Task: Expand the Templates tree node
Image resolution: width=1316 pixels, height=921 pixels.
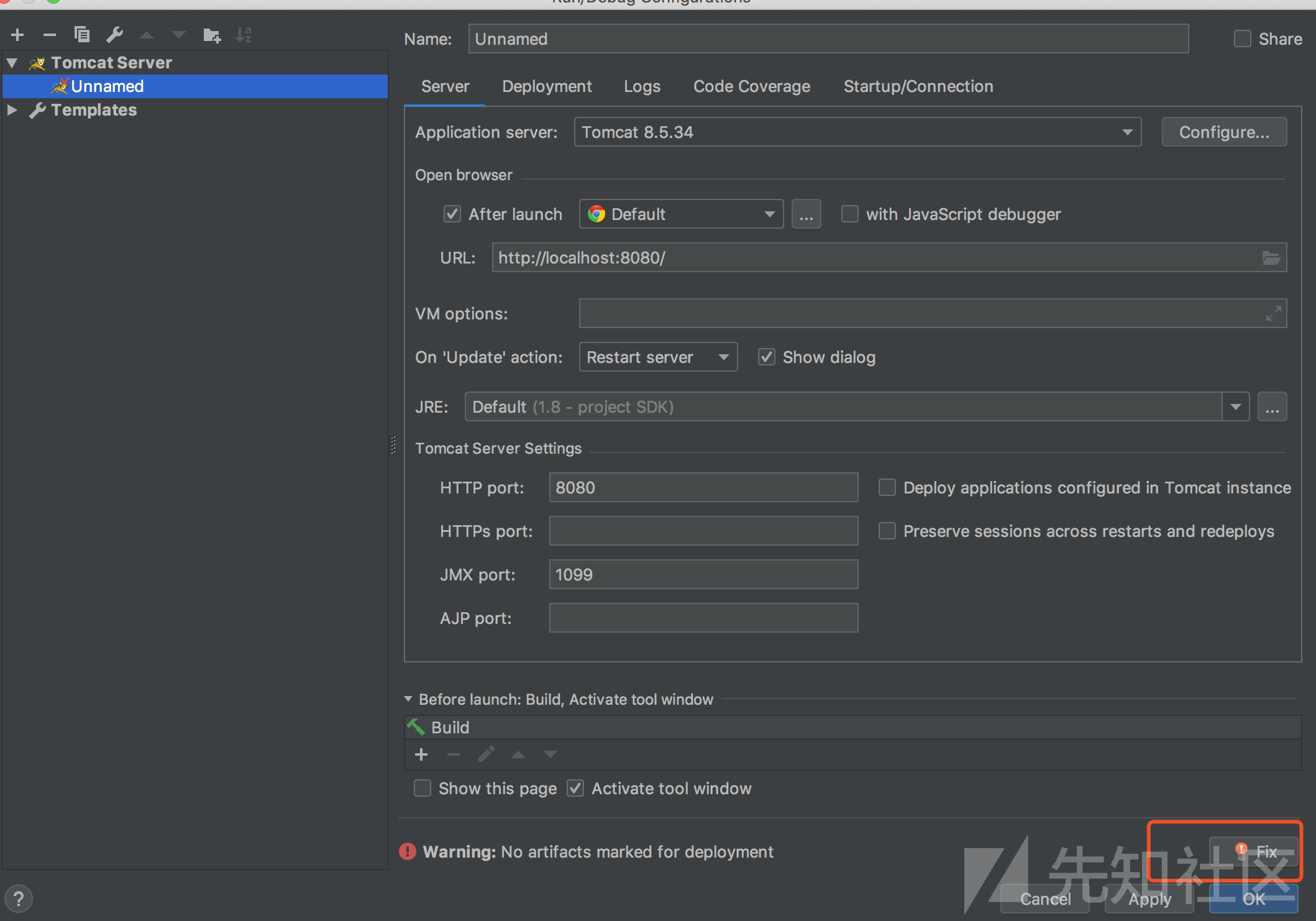Action: tap(12, 110)
